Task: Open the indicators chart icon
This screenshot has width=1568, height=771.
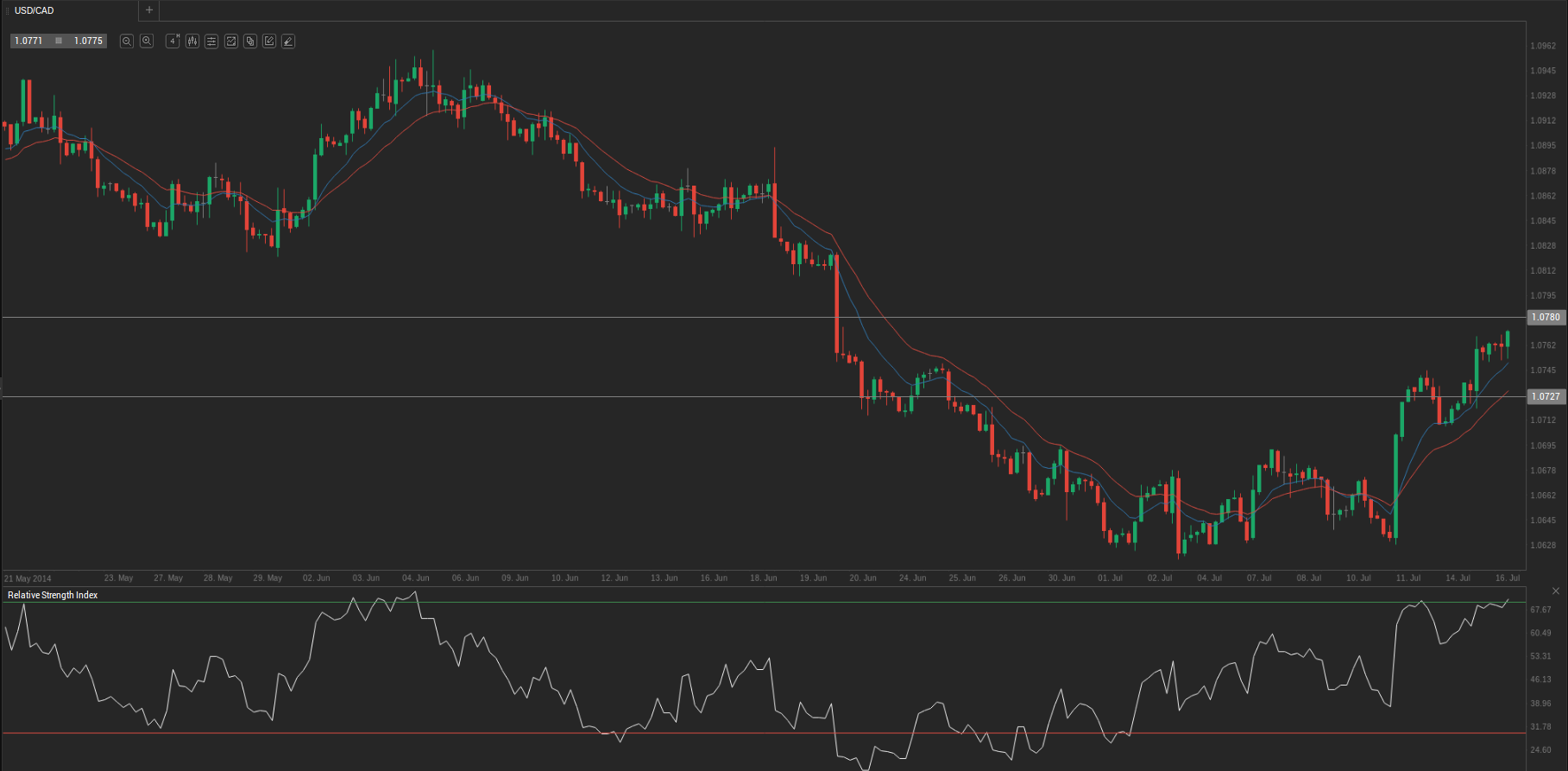Action: 231,41
